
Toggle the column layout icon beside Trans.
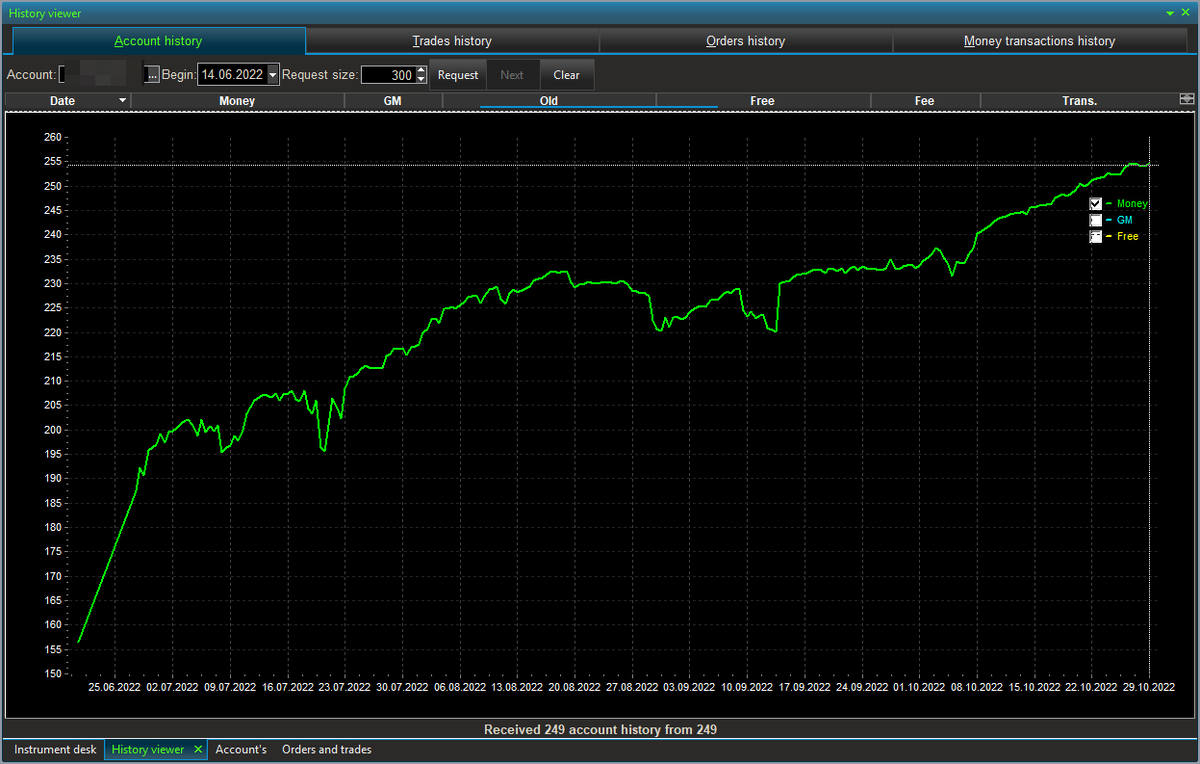(1187, 99)
